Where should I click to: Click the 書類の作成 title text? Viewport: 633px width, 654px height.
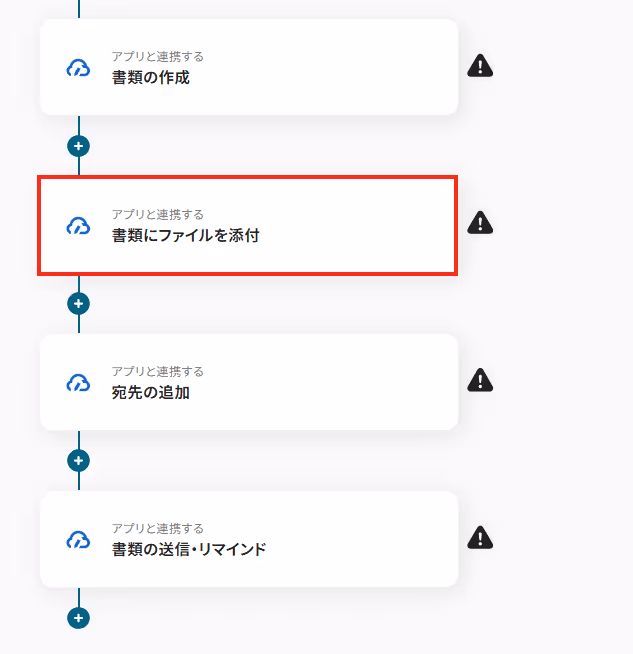coord(151,78)
